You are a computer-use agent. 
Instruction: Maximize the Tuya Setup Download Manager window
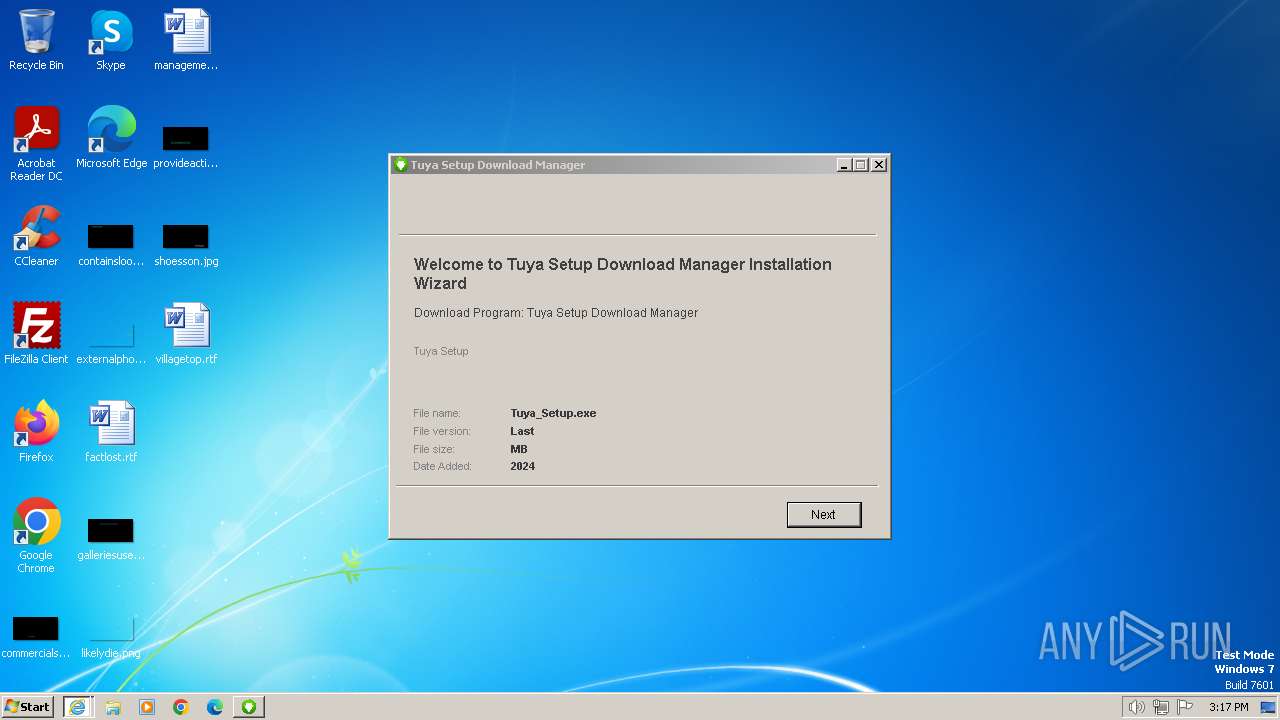tap(861, 165)
